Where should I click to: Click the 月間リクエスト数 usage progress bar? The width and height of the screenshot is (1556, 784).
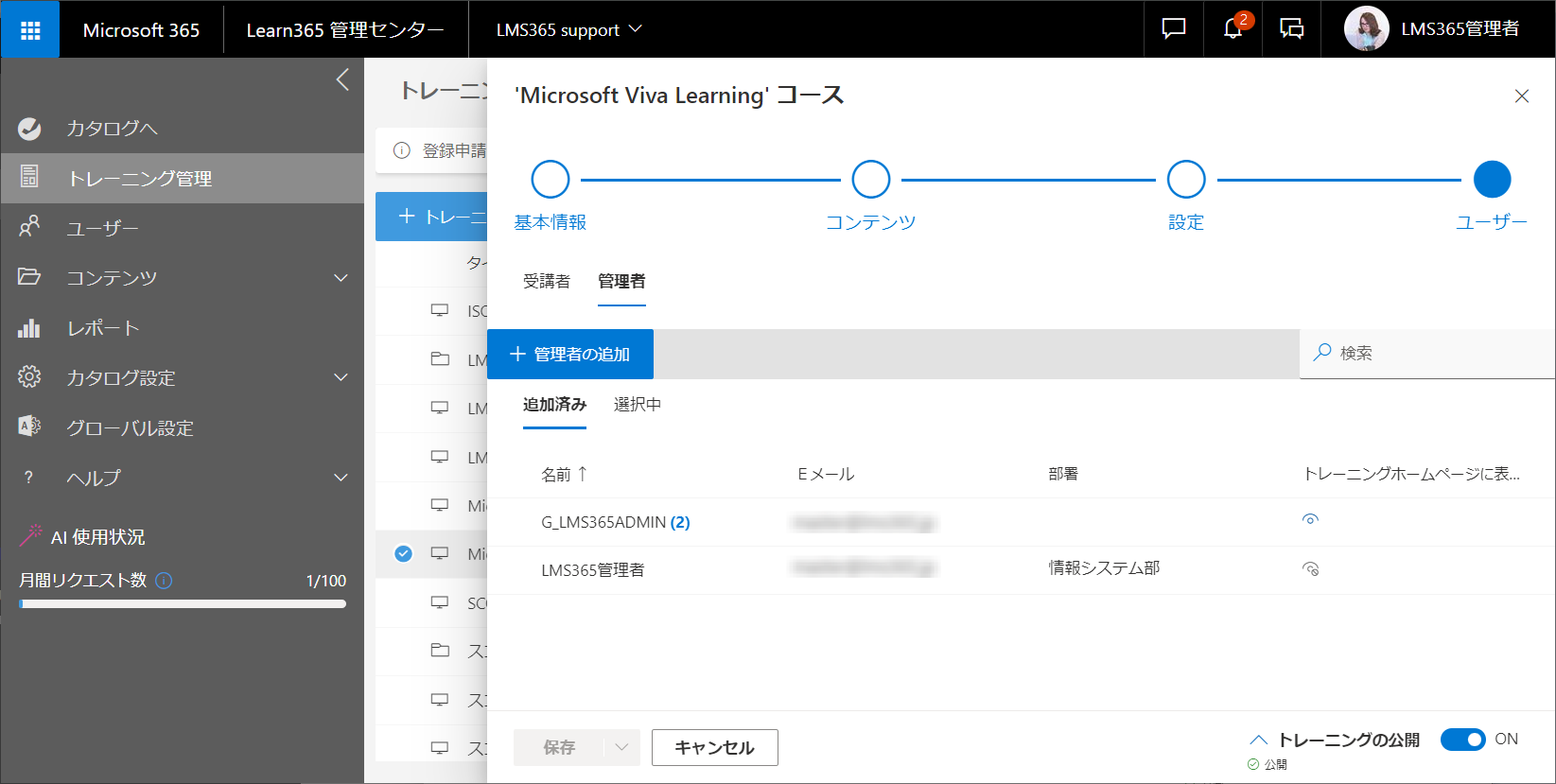click(x=183, y=603)
